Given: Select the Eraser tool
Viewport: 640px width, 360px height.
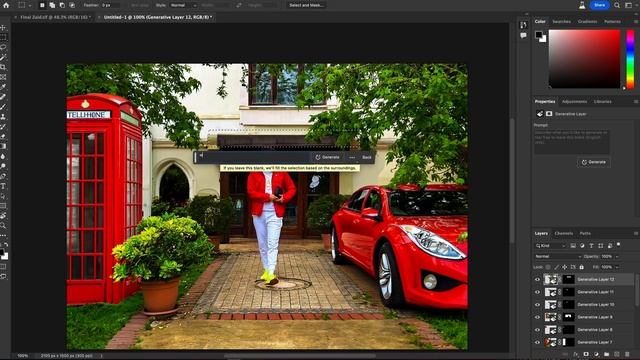Looking at the screenshot, I should (3, 136).
